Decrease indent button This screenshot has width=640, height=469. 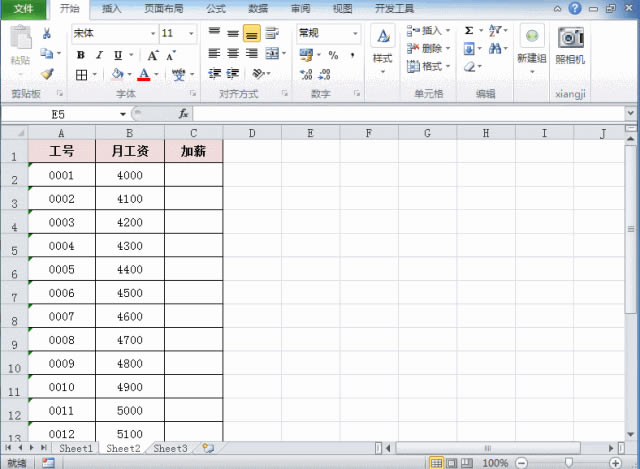[214, 73]
